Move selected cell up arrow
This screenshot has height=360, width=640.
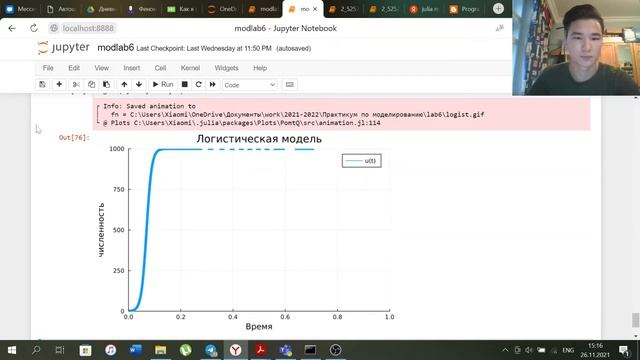tap(124, 84)
